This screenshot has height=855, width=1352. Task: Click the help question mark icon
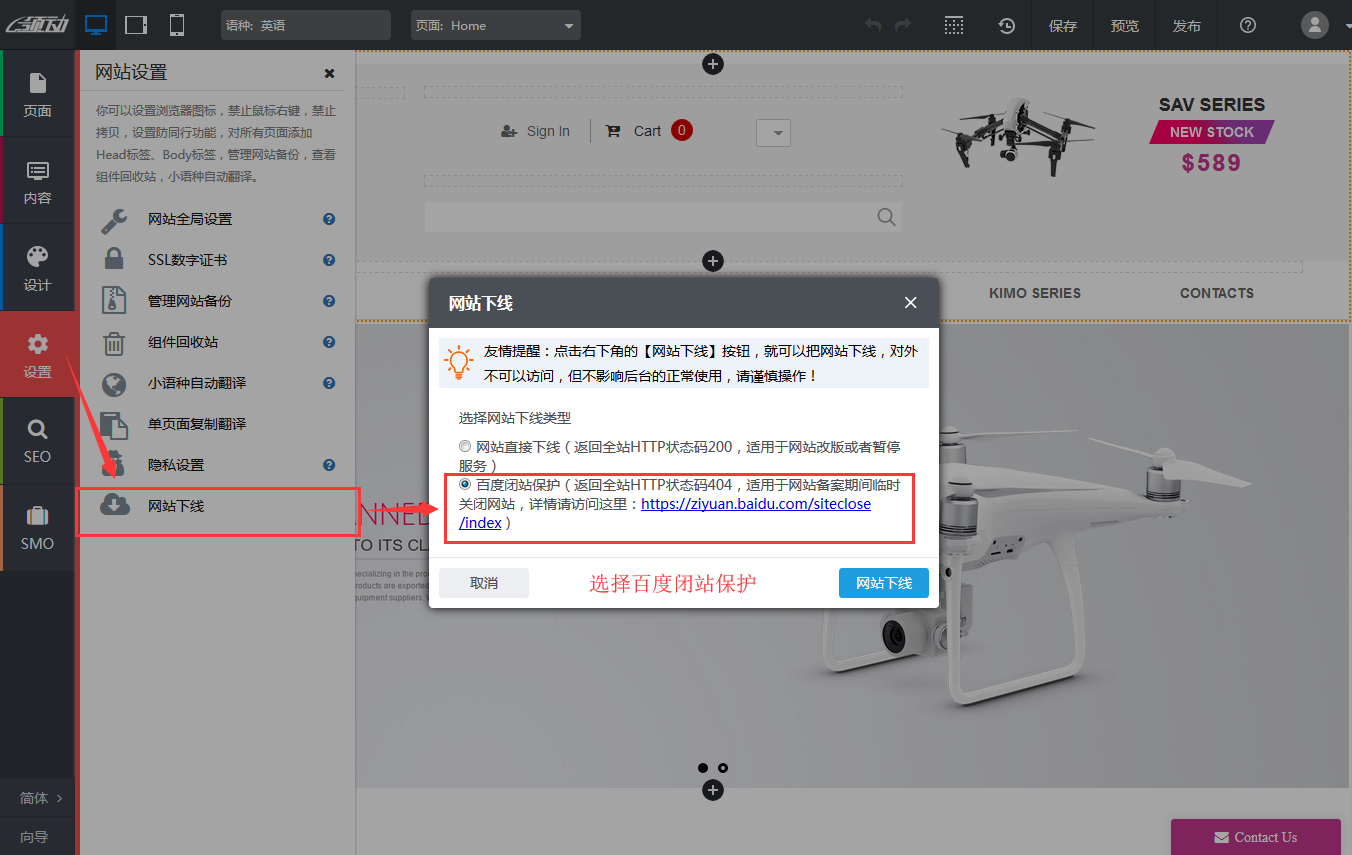tap(1247, 25)
